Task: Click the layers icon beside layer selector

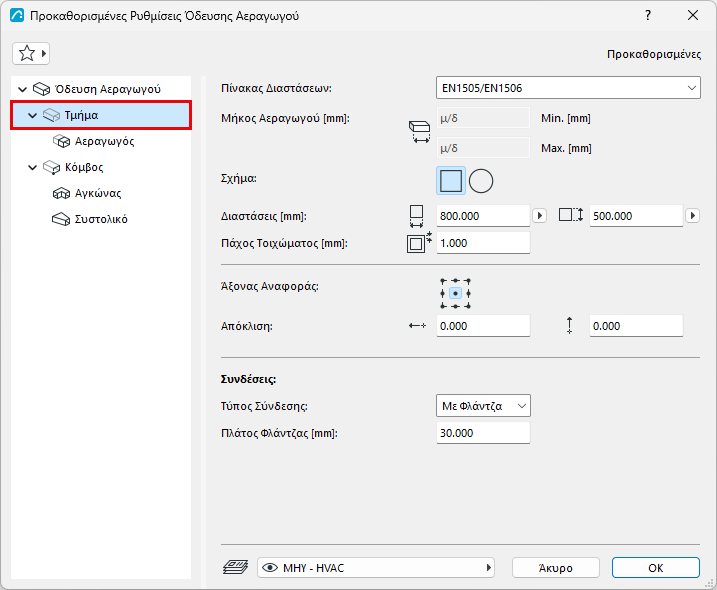Action: tap(235, 568)
